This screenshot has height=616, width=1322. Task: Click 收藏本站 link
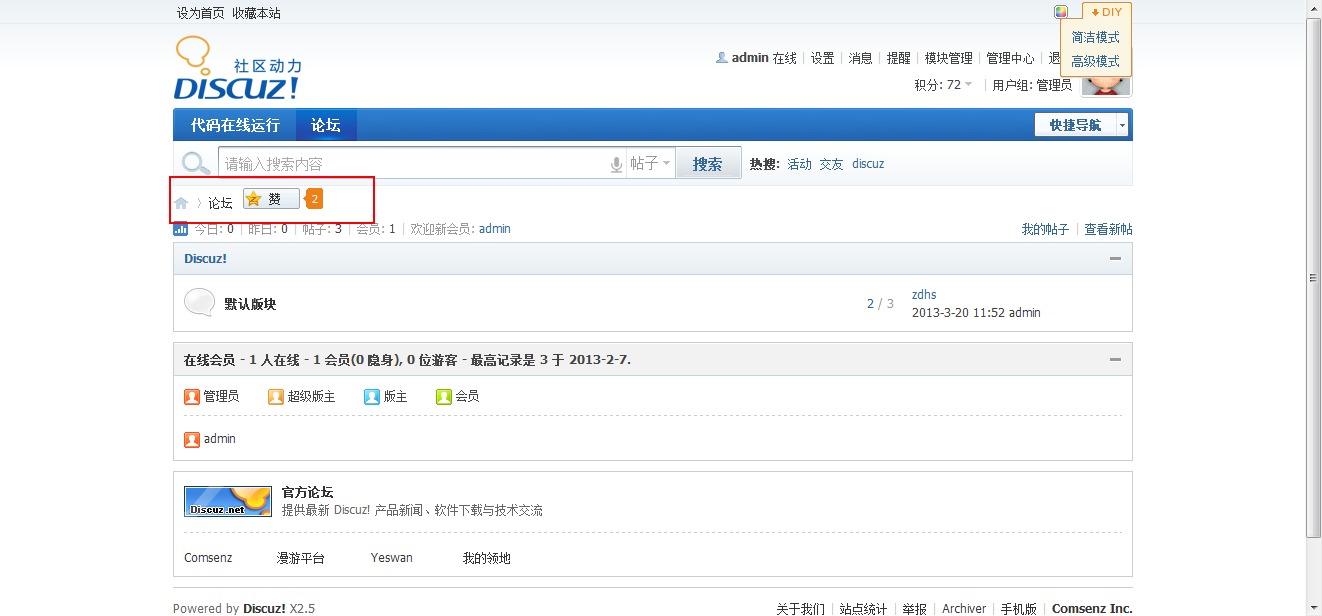[x=256, y=13]
